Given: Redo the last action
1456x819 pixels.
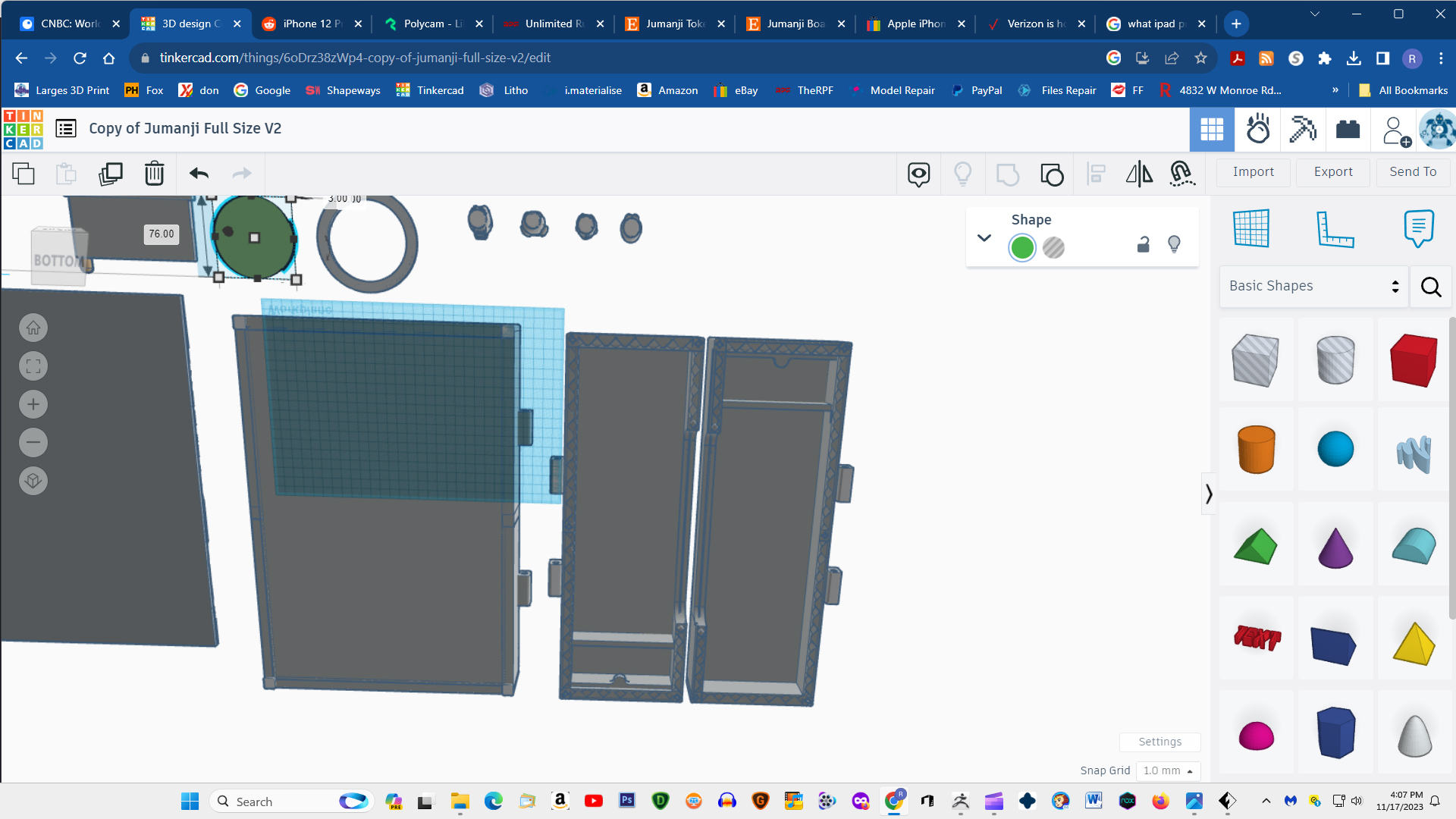Looking at the screenshot, I should pos(242,174).
